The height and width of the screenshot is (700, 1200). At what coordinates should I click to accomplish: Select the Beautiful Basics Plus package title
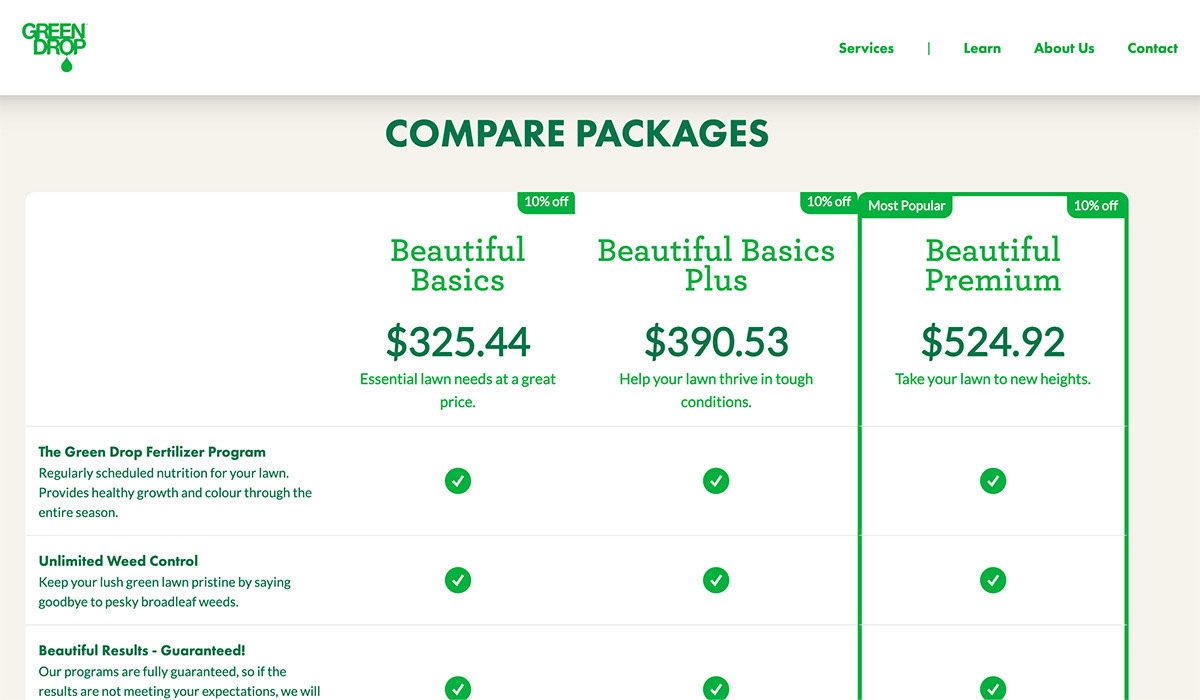[x=716, y=265]
